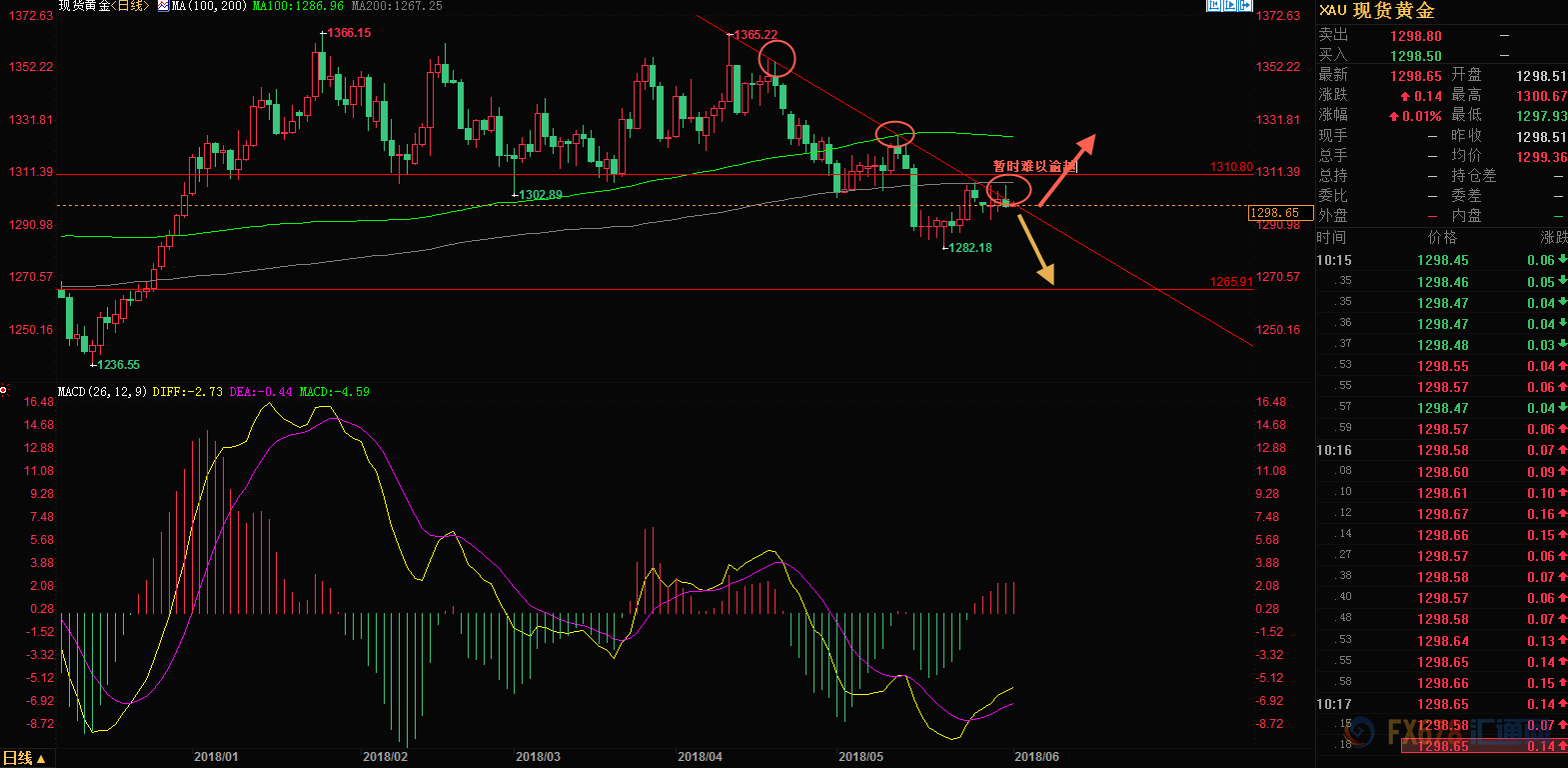This screenshot has height=768, width=1568.
Task: Click the DIFF:-2.73 value
Action: pyautogui.click(x=188, y=392)
